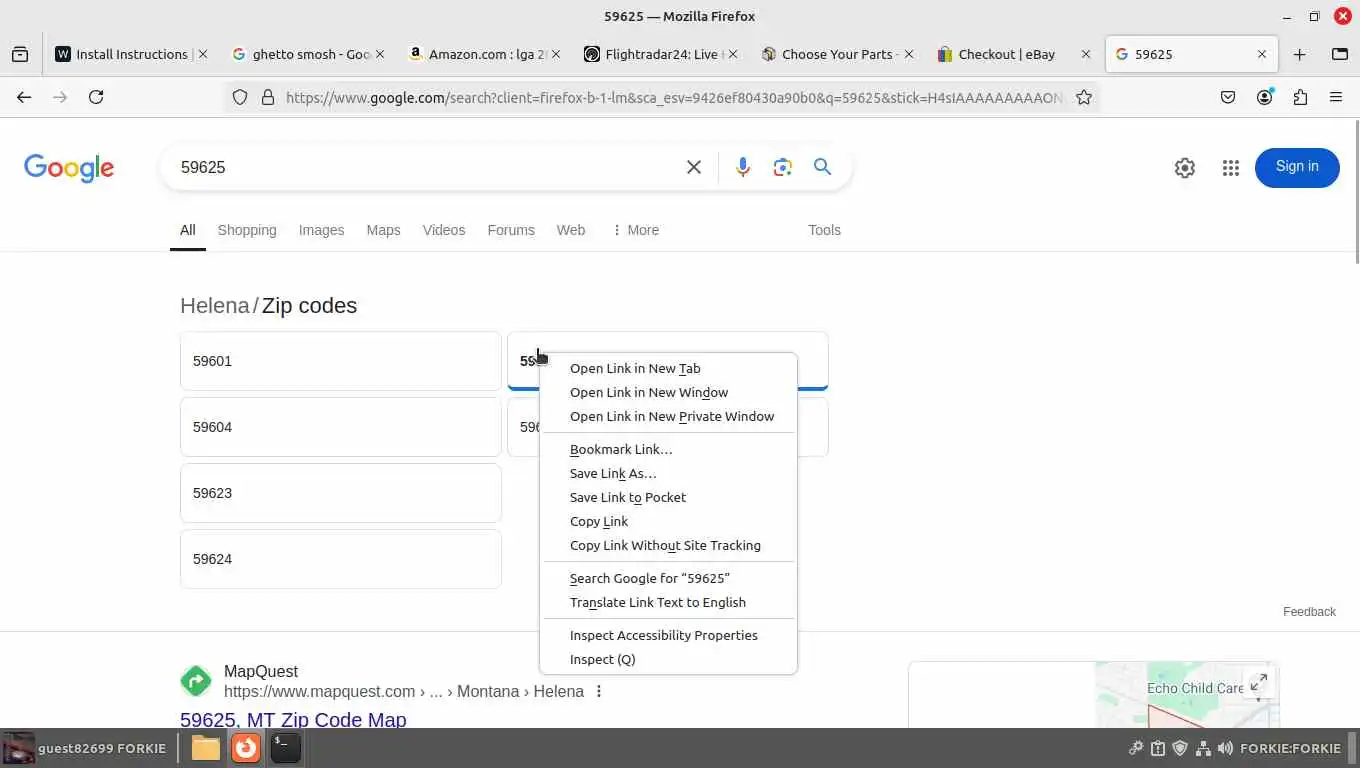Select Bookmark Link… from context menu
The image size is (1360, 768).
668,449
